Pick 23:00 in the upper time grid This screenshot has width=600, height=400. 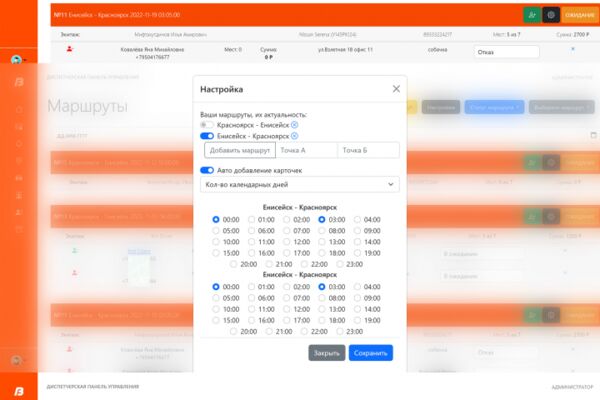(339, 264)
